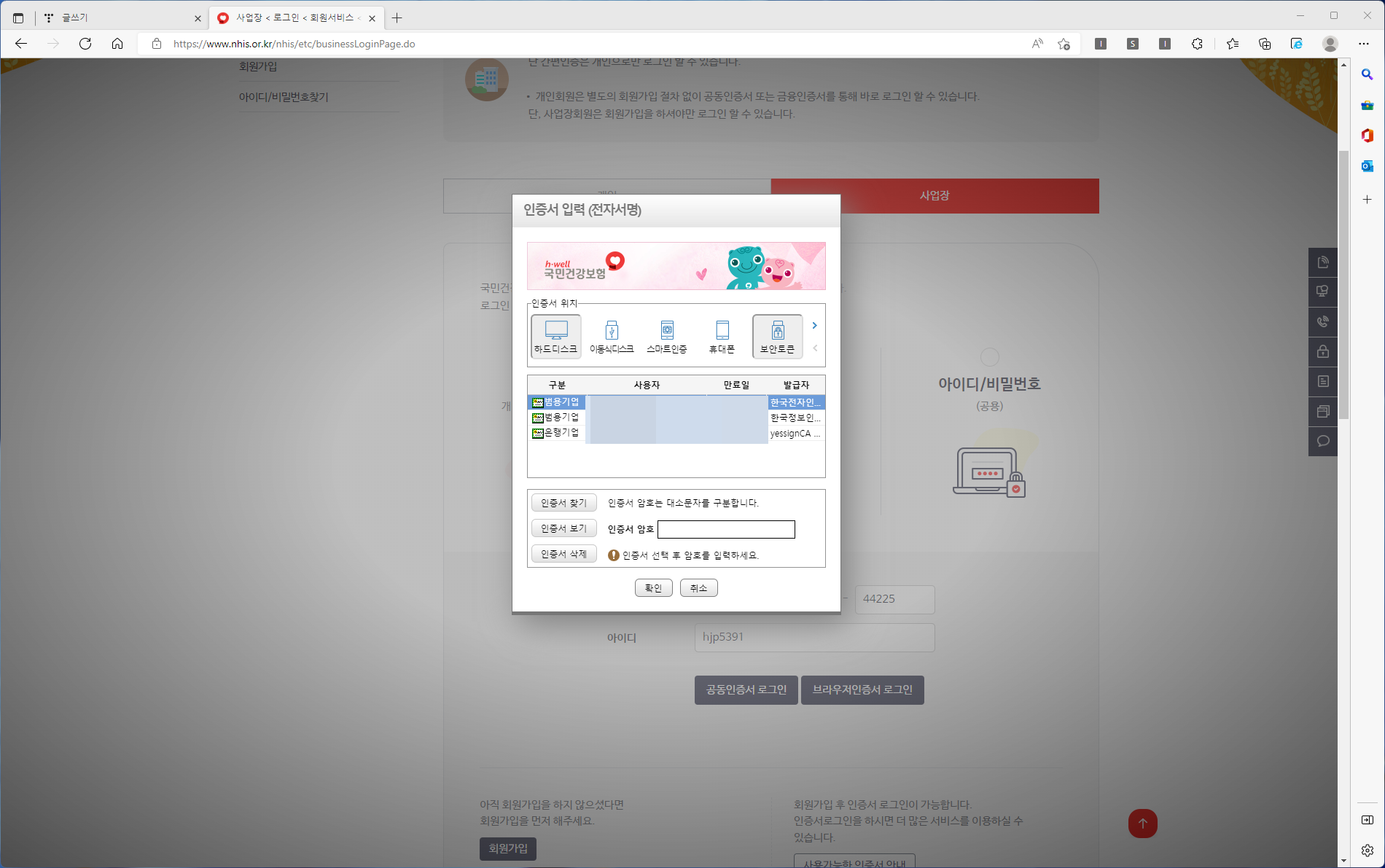The width and height of the screenshot is (1385, 868).
Task: Select the 은행기업 yessignCA certificate row
Action: coord(676,433)
